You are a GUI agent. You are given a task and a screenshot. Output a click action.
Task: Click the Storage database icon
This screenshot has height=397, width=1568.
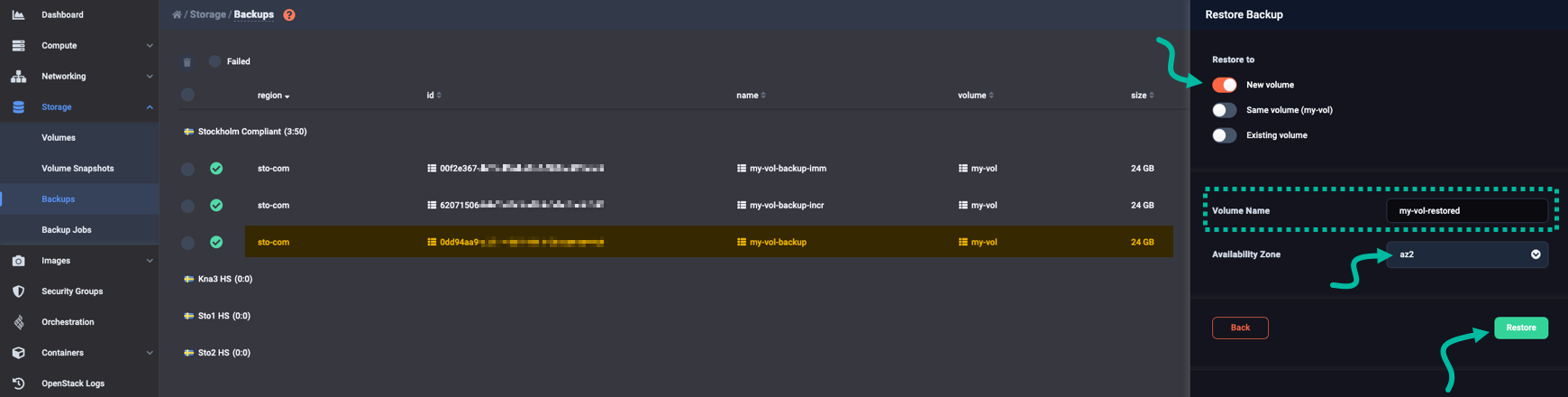click(18, 106)
